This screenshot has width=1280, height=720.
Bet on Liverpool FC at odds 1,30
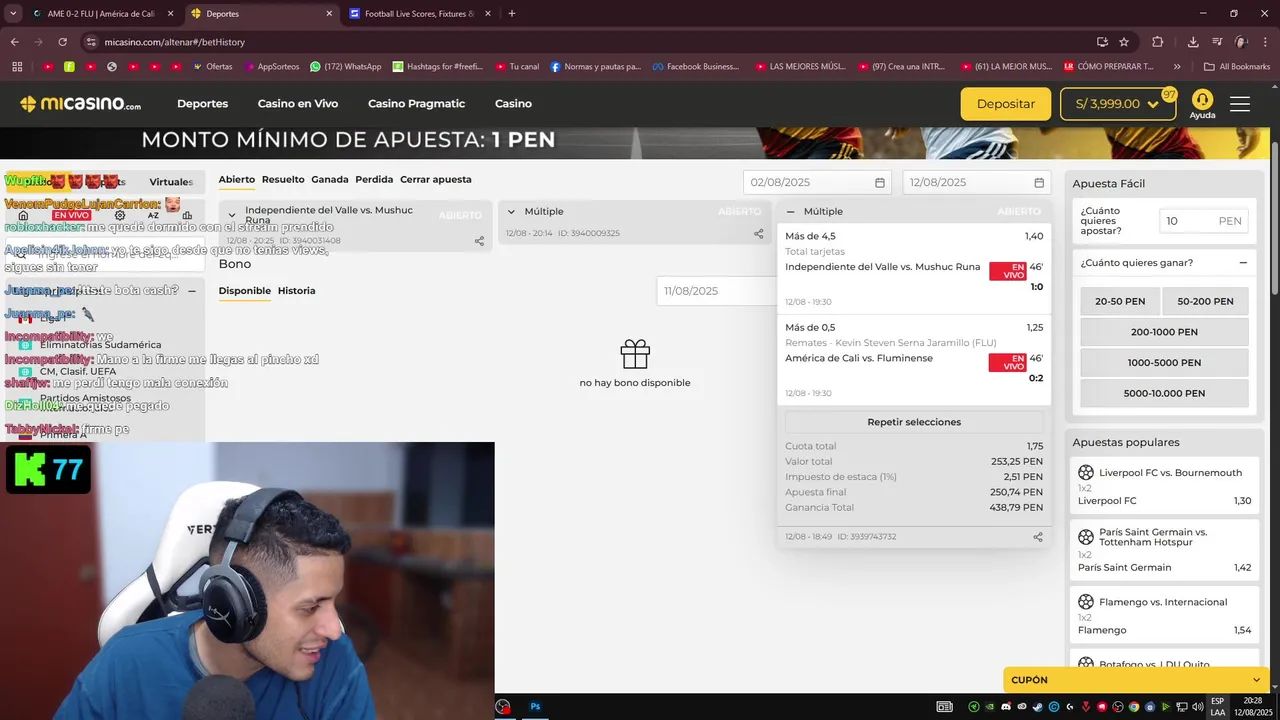(1164, 501)
